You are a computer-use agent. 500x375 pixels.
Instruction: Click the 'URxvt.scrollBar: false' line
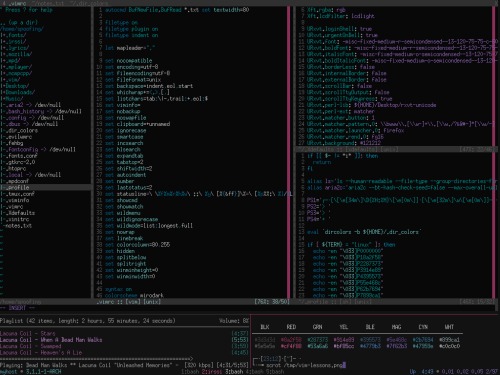(339, 86)
